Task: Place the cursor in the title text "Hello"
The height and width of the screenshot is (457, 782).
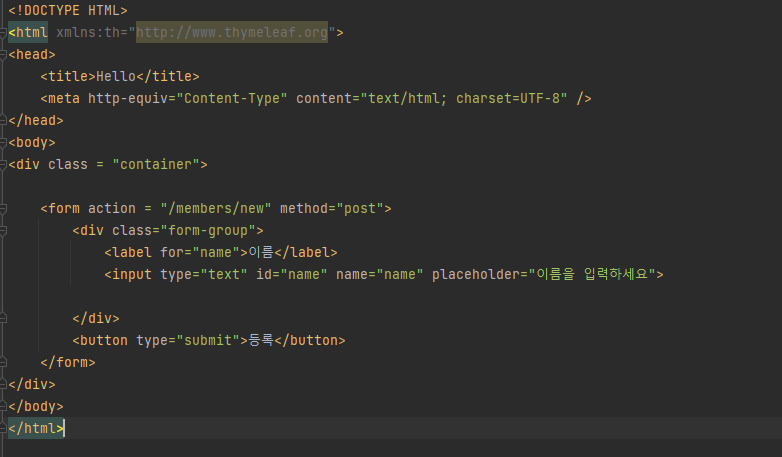Action: click(116, 76)
